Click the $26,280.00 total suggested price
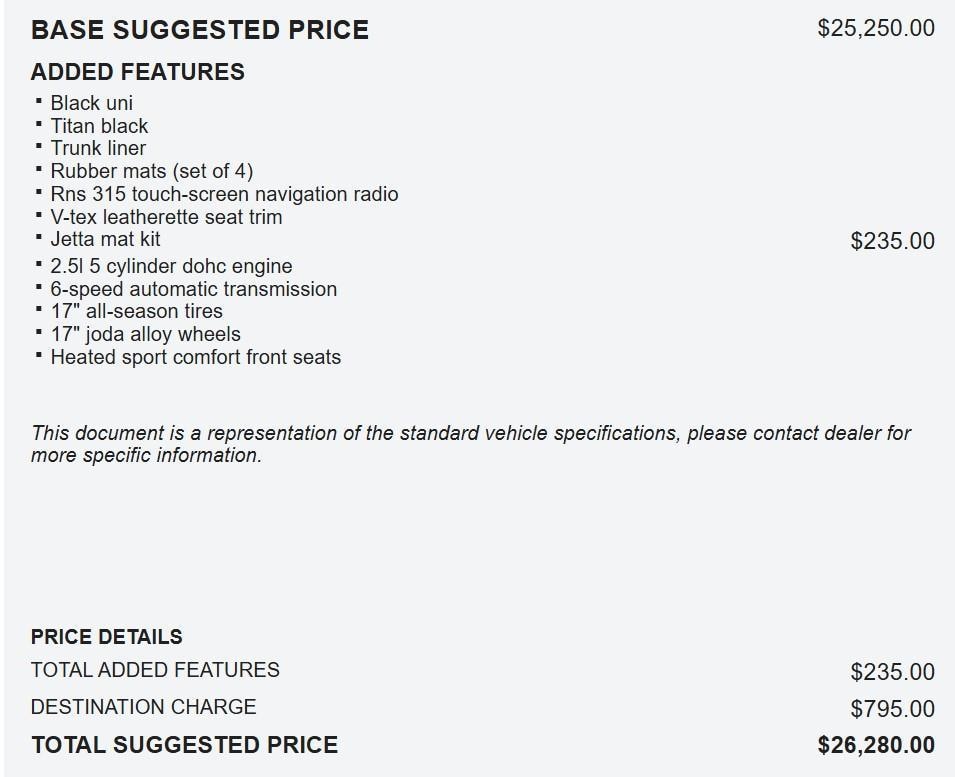955x777 pixels. pyautogui.click(x=876, y=745)
